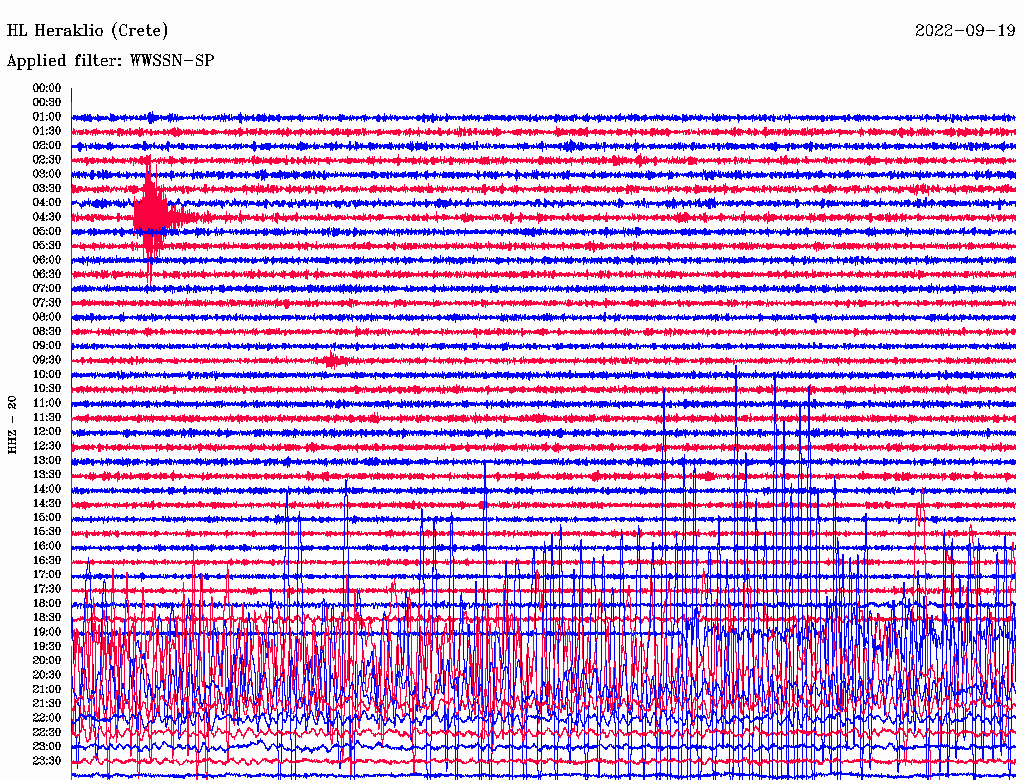Image resolution: width=1024 pixels, height=780 pixels.
Task: Select the 17:00 time label
Action: point(47,575)
